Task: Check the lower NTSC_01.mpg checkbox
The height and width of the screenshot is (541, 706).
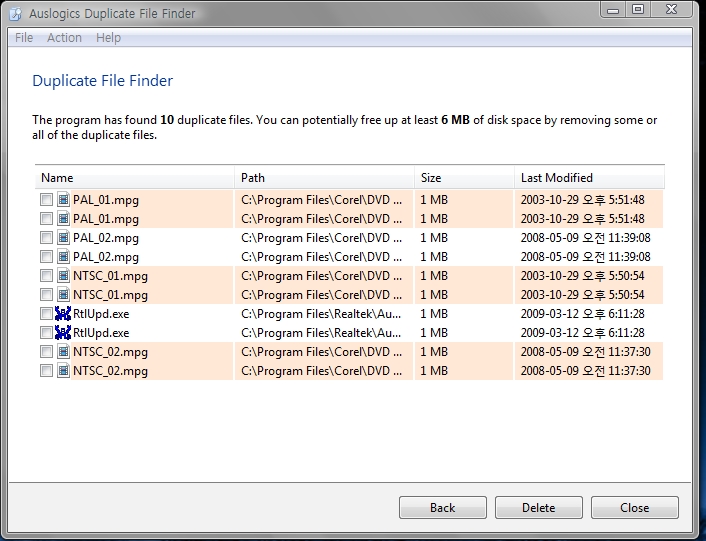Action: click(46, 294)
